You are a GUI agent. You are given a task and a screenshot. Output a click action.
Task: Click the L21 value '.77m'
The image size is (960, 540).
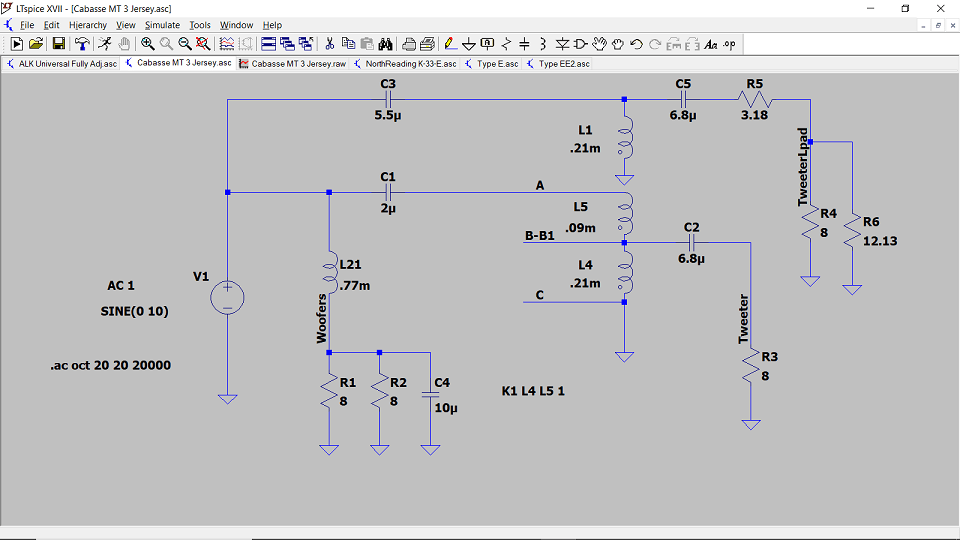pos(355,286)
